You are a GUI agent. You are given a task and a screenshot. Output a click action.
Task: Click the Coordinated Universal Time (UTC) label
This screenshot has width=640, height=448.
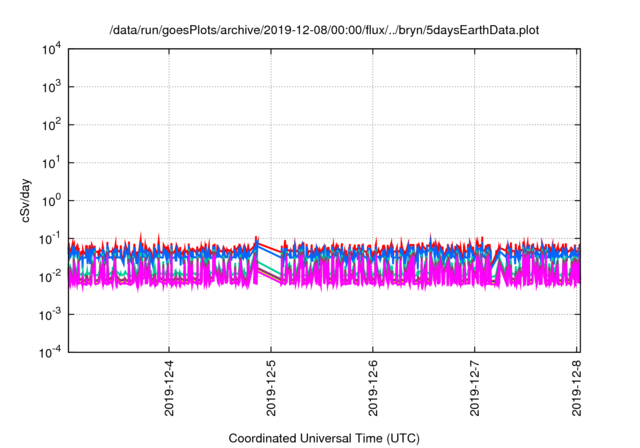(x=324, y=438)
